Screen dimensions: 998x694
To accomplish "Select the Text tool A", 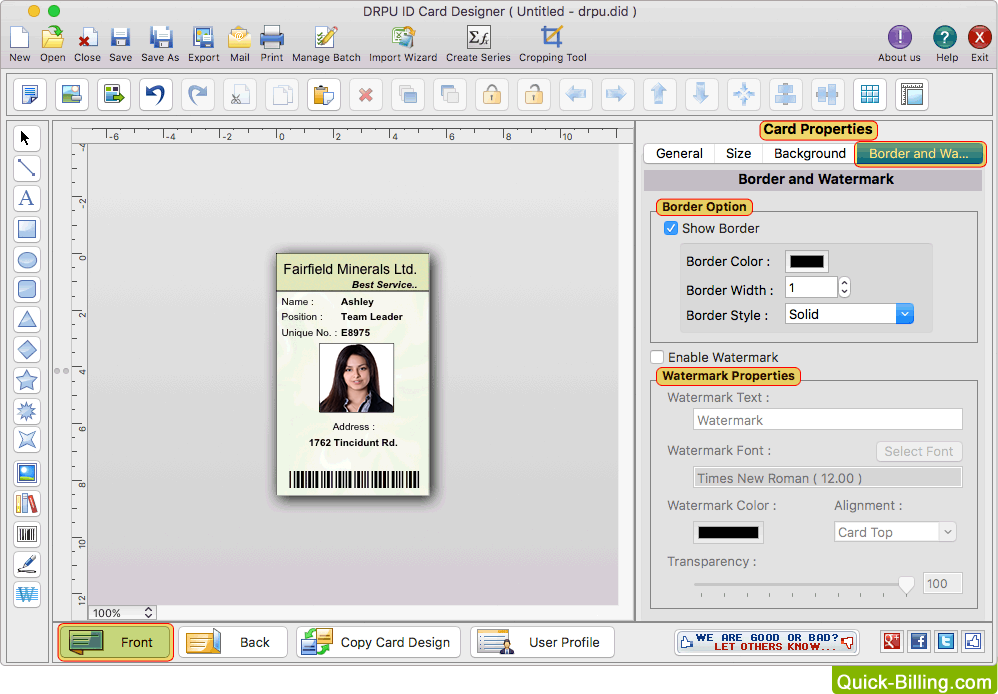I will coord(26,198).
